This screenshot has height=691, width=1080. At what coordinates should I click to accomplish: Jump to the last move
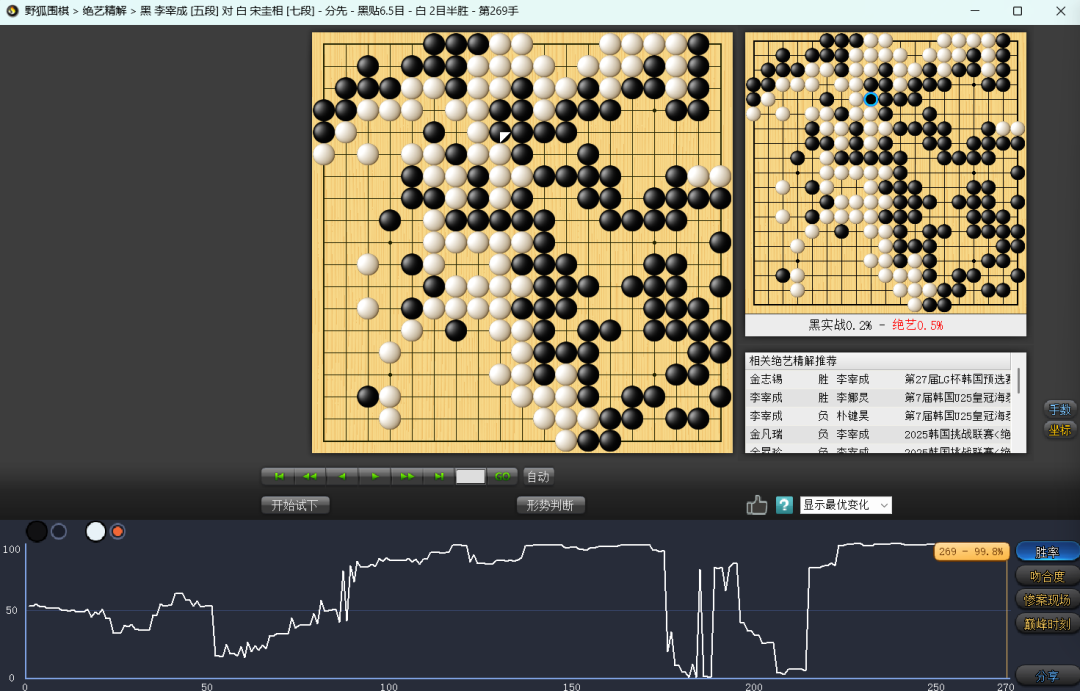tap(438, 476)
